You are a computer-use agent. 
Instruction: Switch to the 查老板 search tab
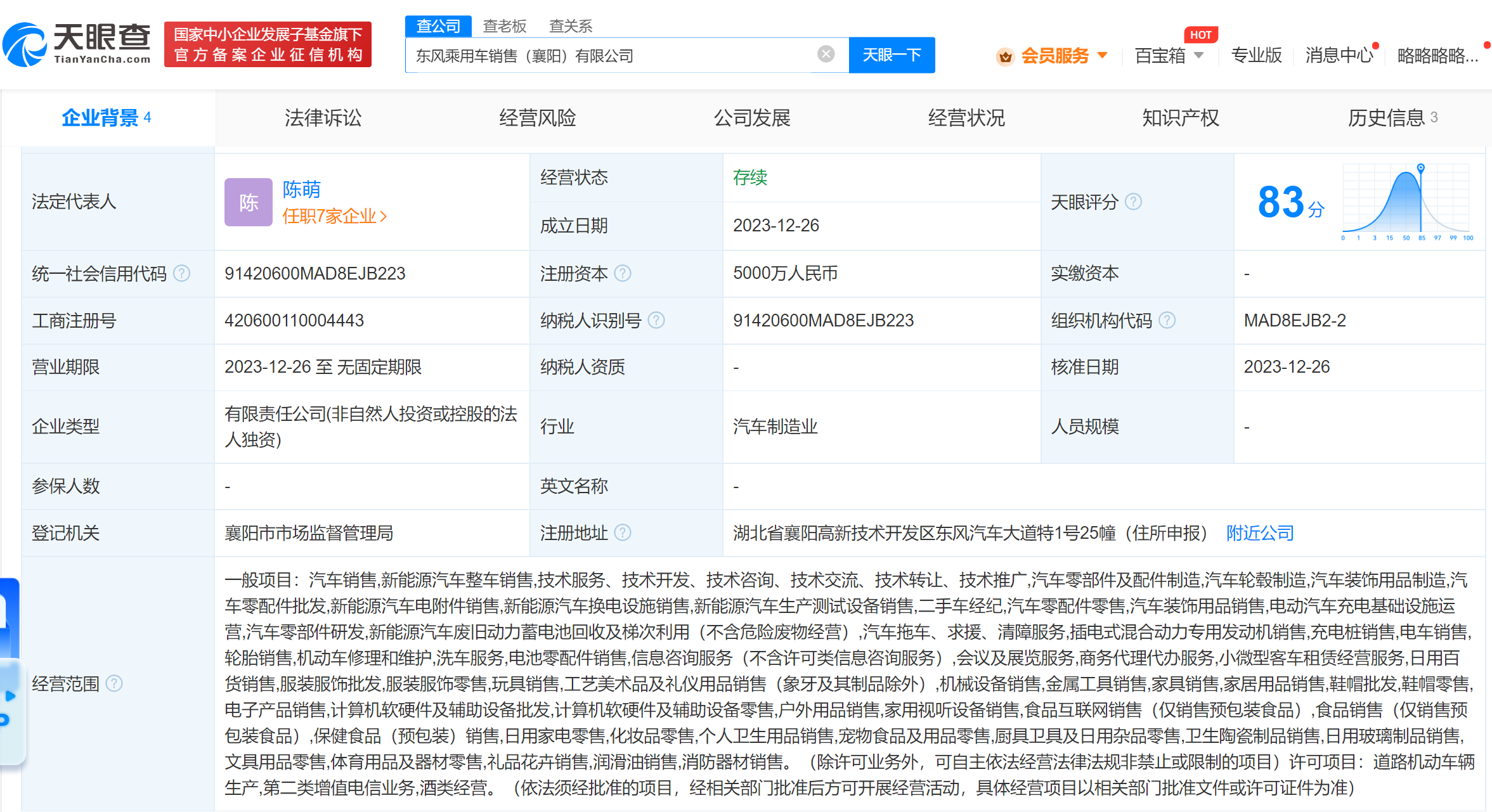click(505, 26)
